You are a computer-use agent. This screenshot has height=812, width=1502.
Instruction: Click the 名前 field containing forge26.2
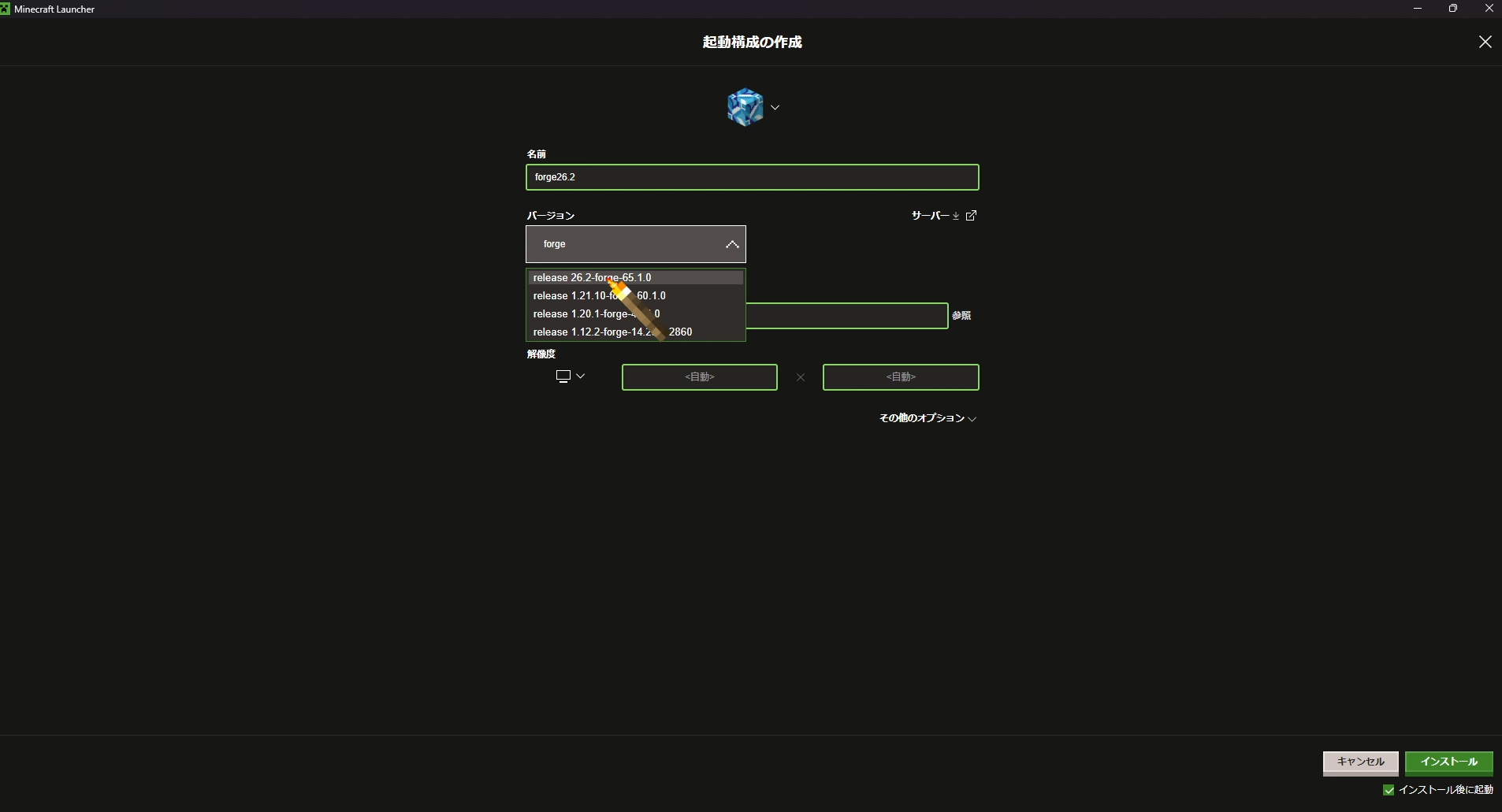[752, 177]
